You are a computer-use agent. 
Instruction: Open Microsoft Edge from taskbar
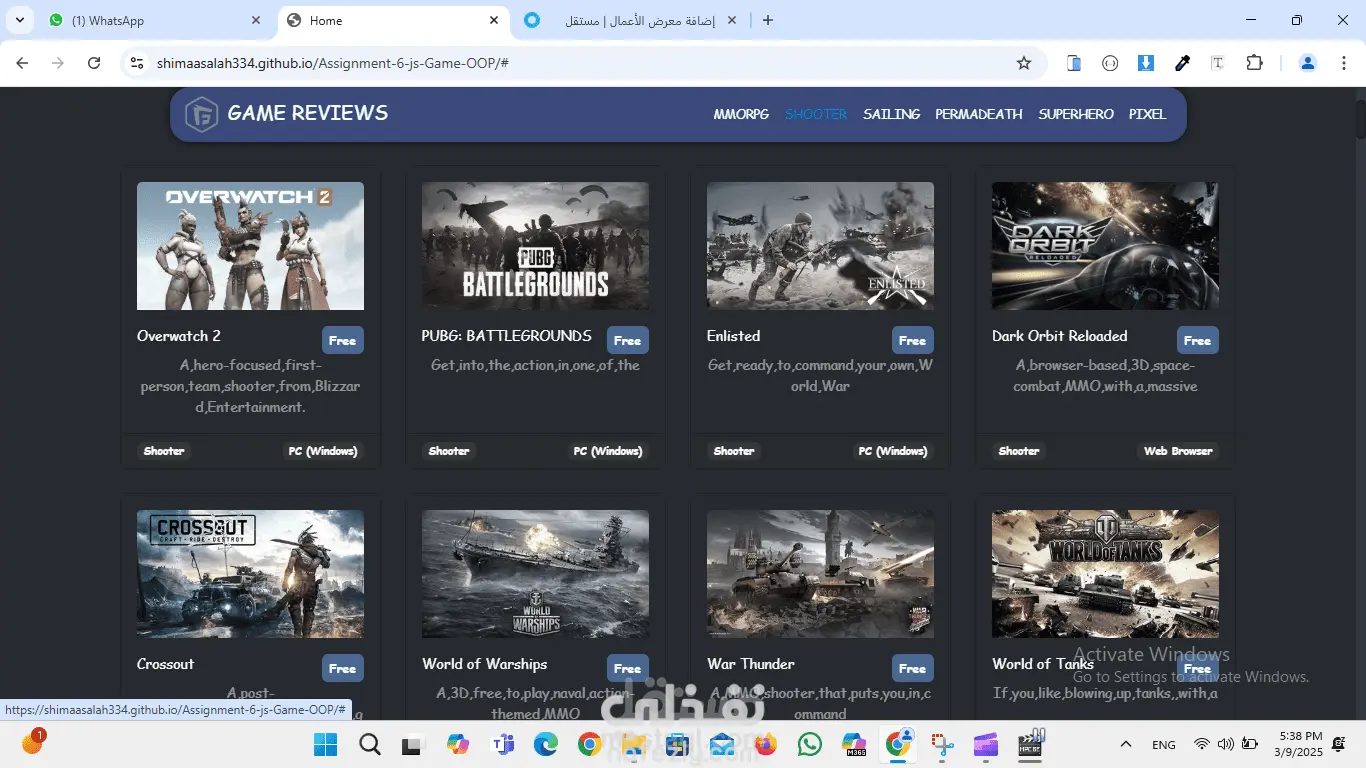546,744
